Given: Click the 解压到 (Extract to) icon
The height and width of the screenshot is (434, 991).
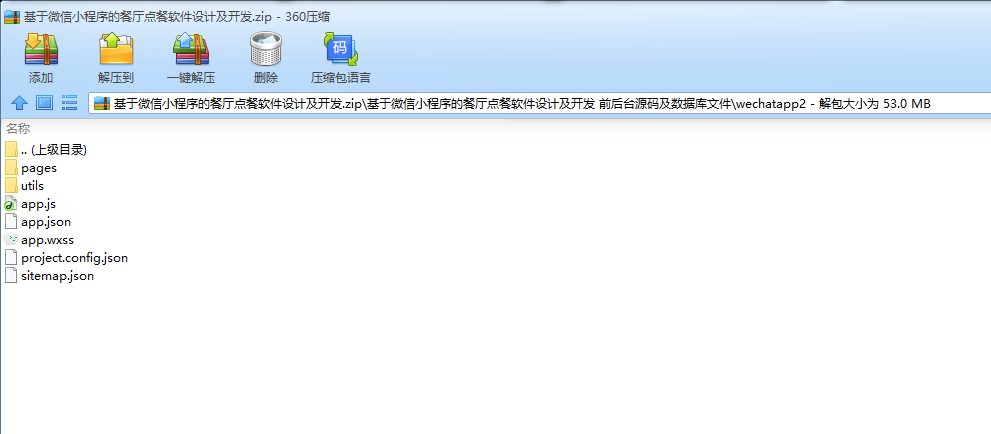Looking at the screenshot, I should coord(116,50).
